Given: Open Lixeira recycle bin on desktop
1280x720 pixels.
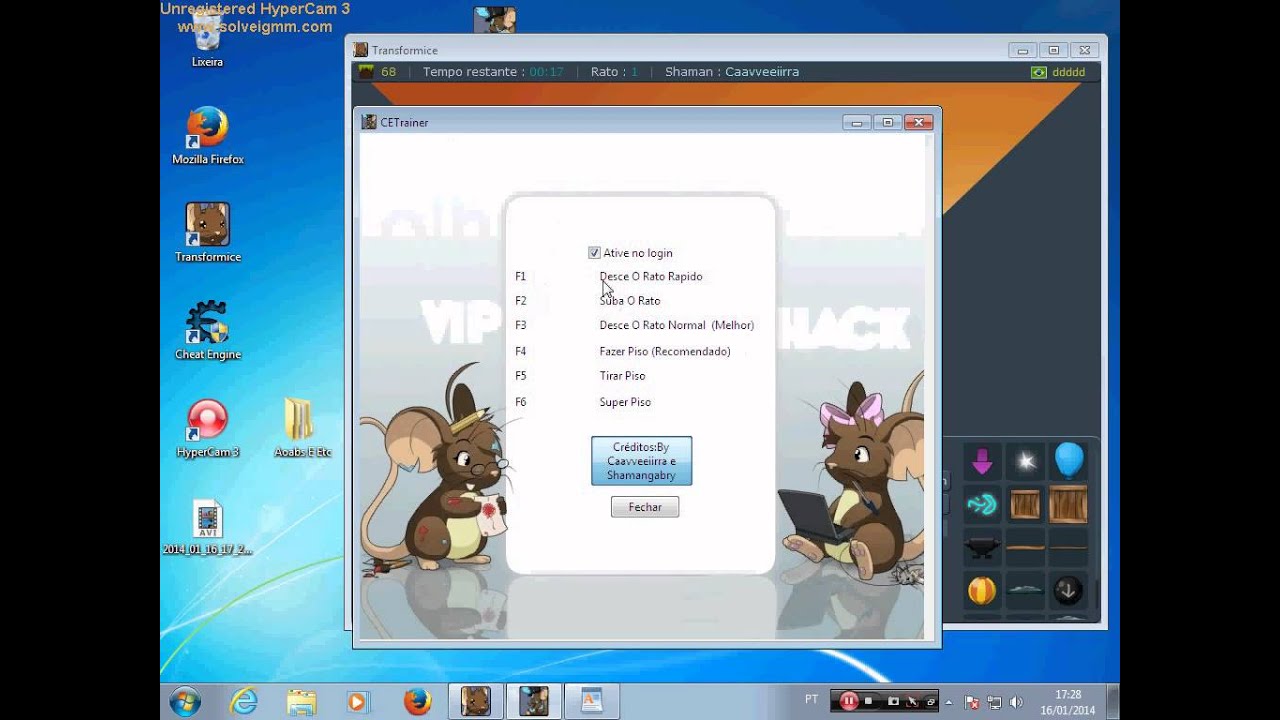Looking at the screenshot, I should 207,40.
